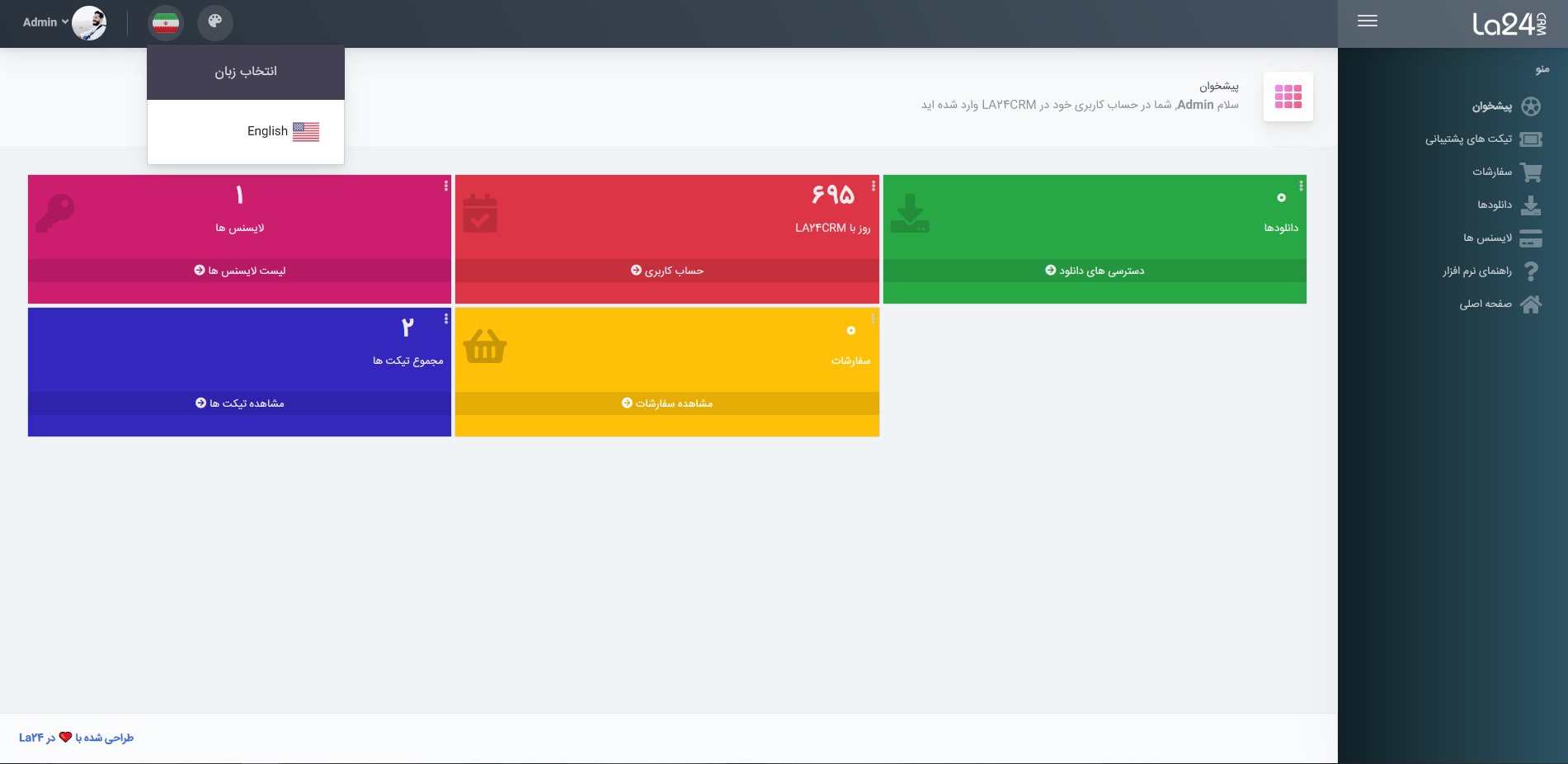
Task: Open لایسنس ها in sidebar menu
Action: pyautogui.click(x=1487, y=238)
